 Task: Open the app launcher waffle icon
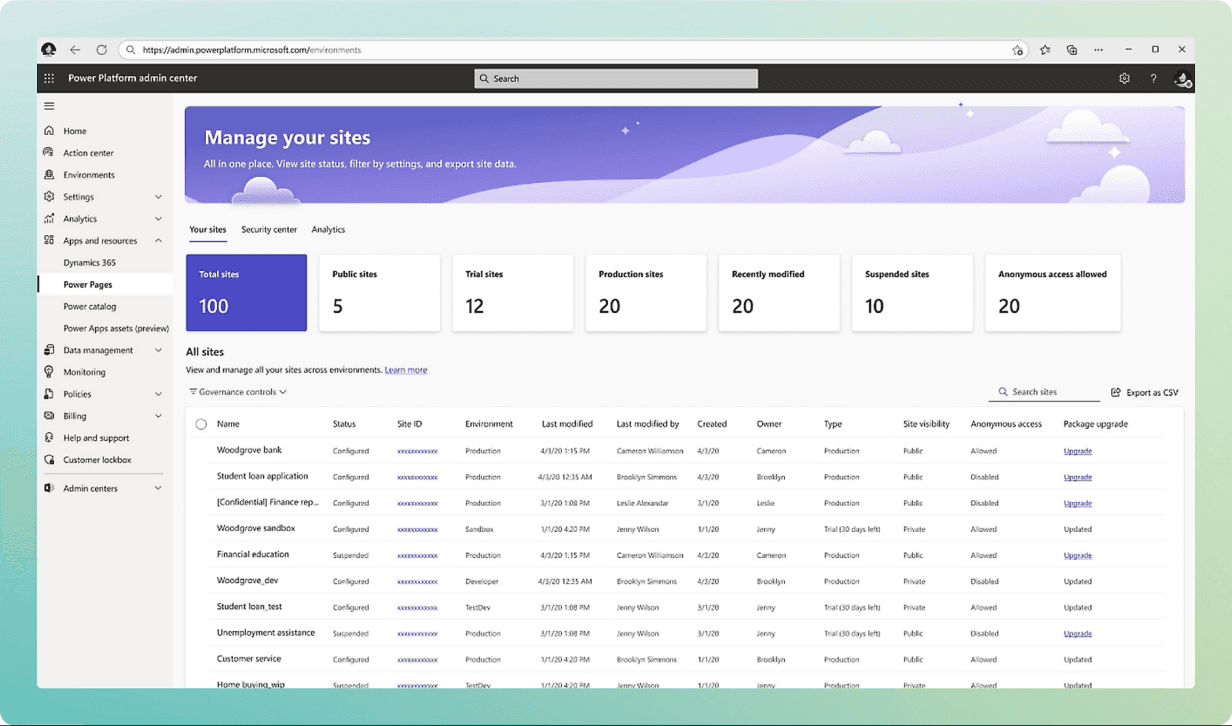pyautogui.click(x=49, y=78)
